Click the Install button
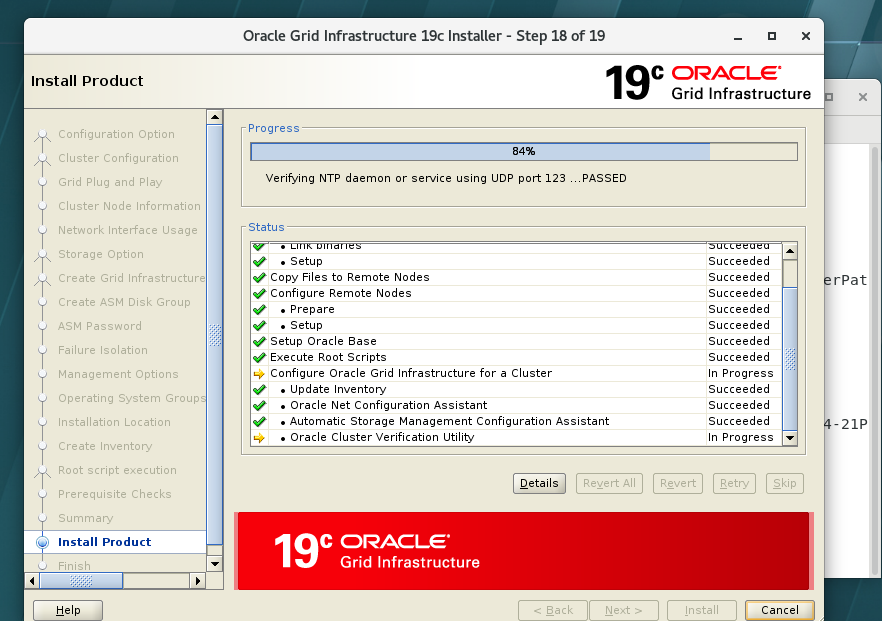882x621 pixels. pyautogui.click(x=701, y=610)
